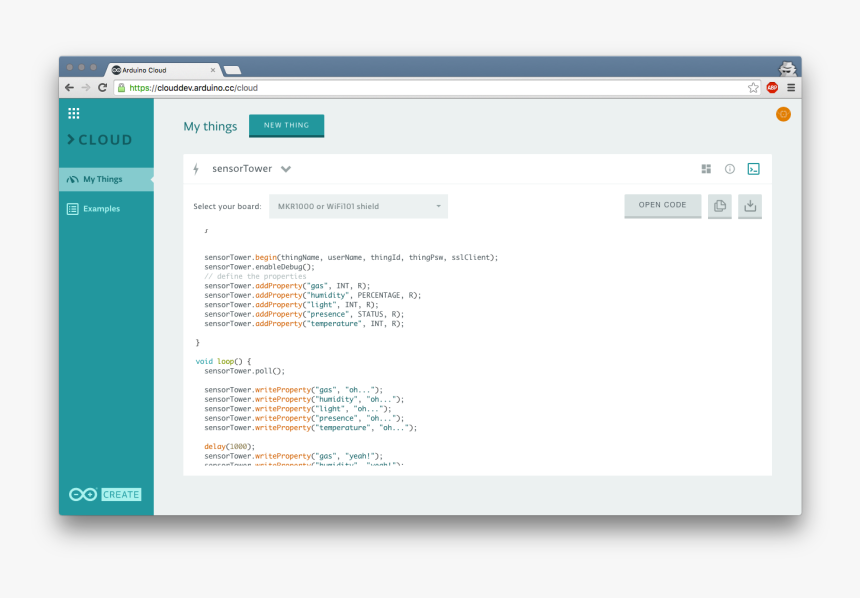Bookmark the page with the star icon
860x598 pixels.
(753, 88)
